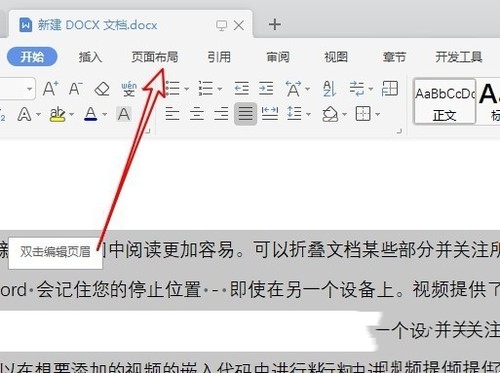Align text right

[x=221, y=114]
